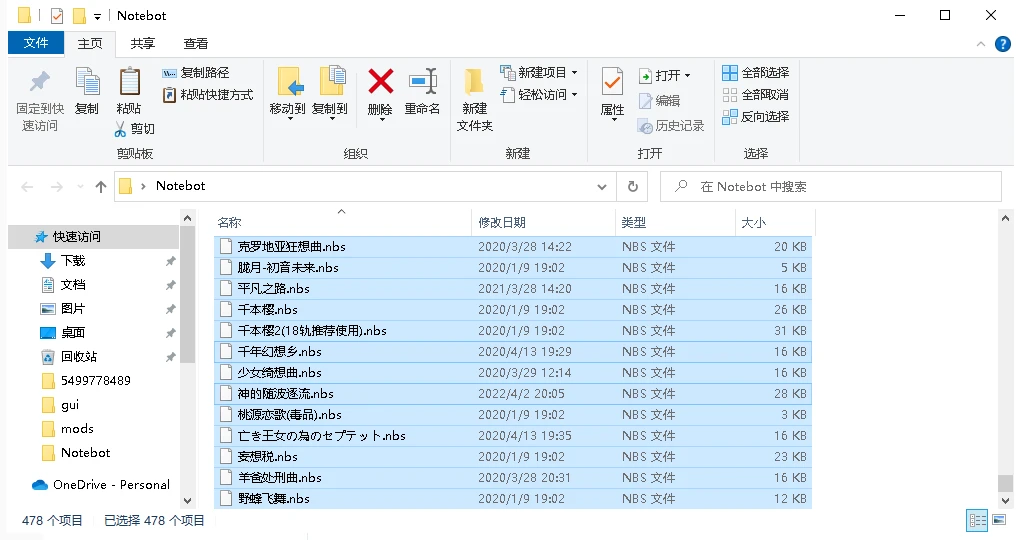The height and width of the screenshot is (540, 1022).
Task: Click Select all command
Action: pyautogui.click(x=756, y=72)
